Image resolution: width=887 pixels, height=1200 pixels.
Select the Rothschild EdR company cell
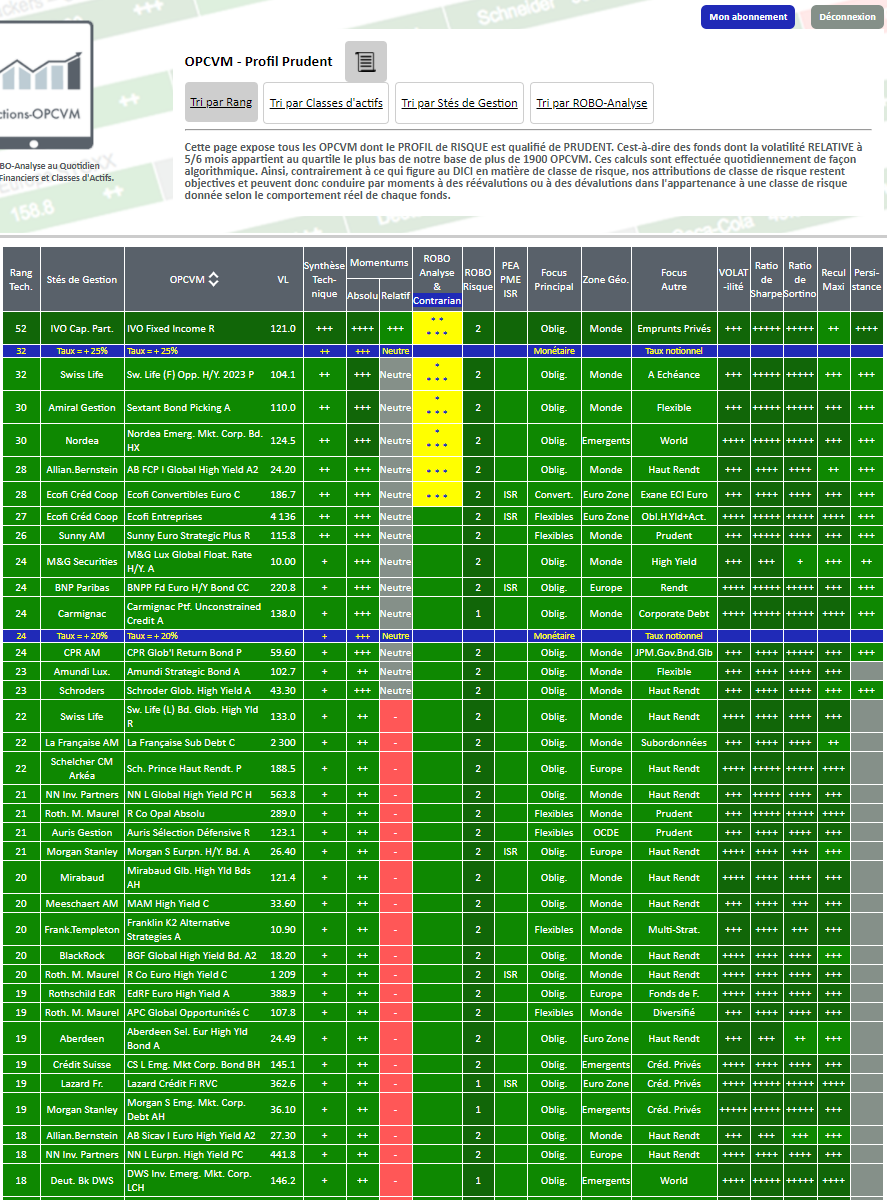point(82,994)
